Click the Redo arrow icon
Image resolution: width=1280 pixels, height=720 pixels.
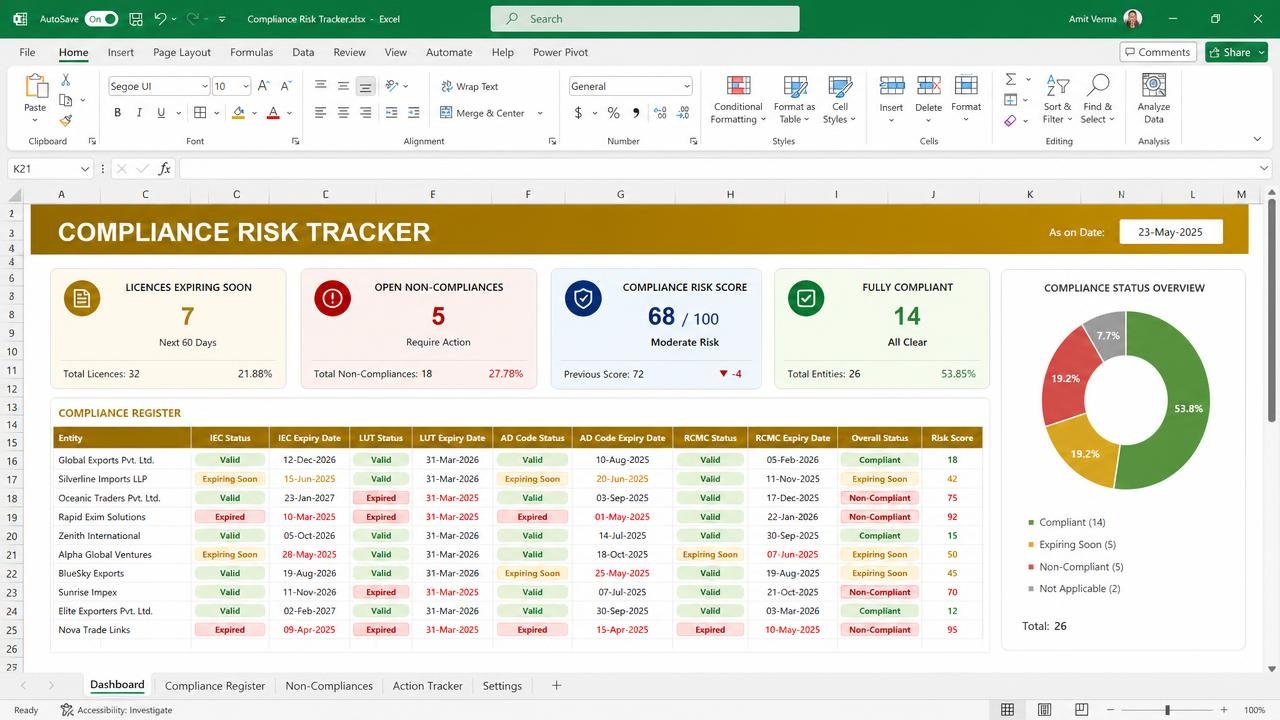pos(193,19)
